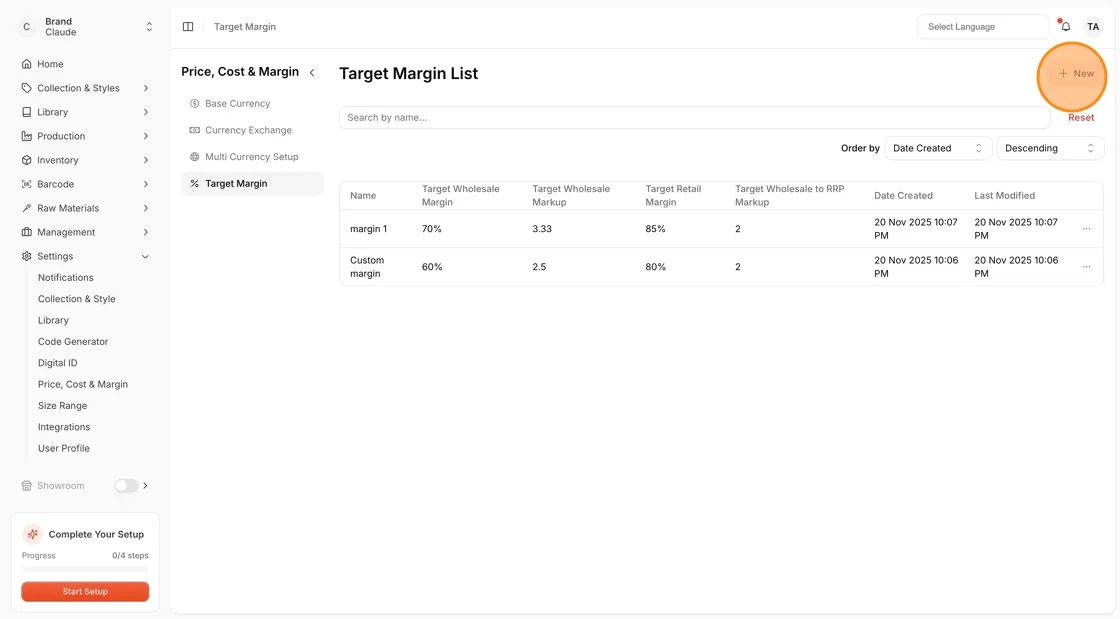The width and height of the screenshot is (1120, 619).
Task: Open the Select Language dropdown
Action: 983,26
